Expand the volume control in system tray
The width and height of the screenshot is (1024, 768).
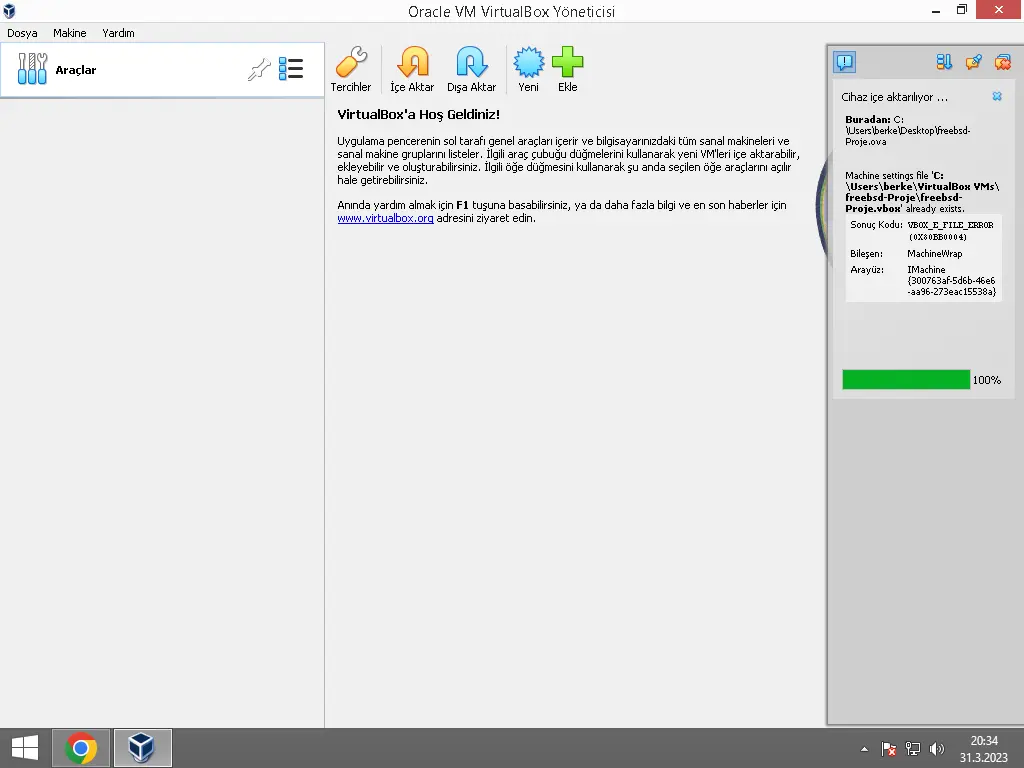pos(936,748)
